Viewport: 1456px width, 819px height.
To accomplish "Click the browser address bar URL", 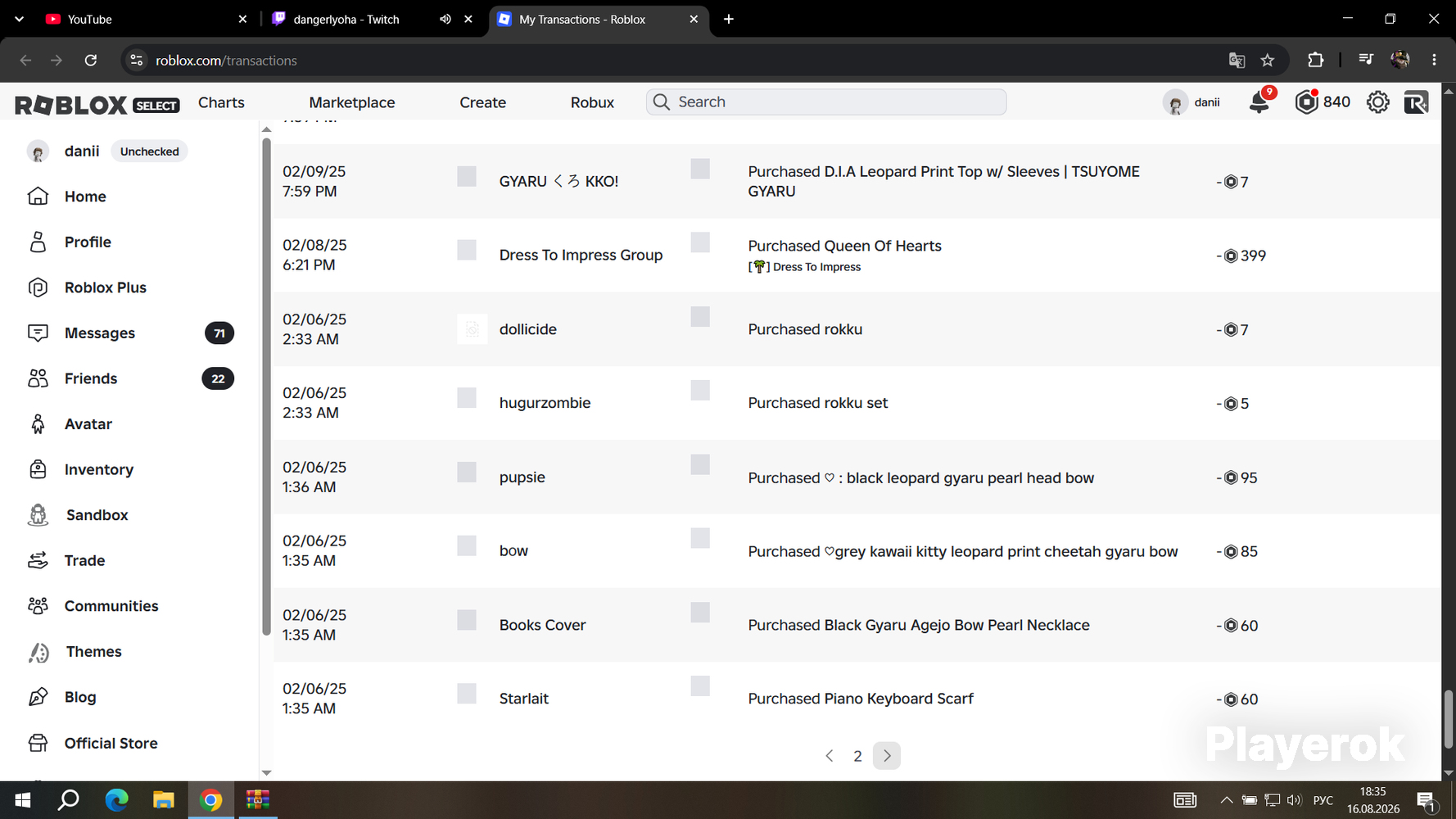I will [x=226, y=61].
